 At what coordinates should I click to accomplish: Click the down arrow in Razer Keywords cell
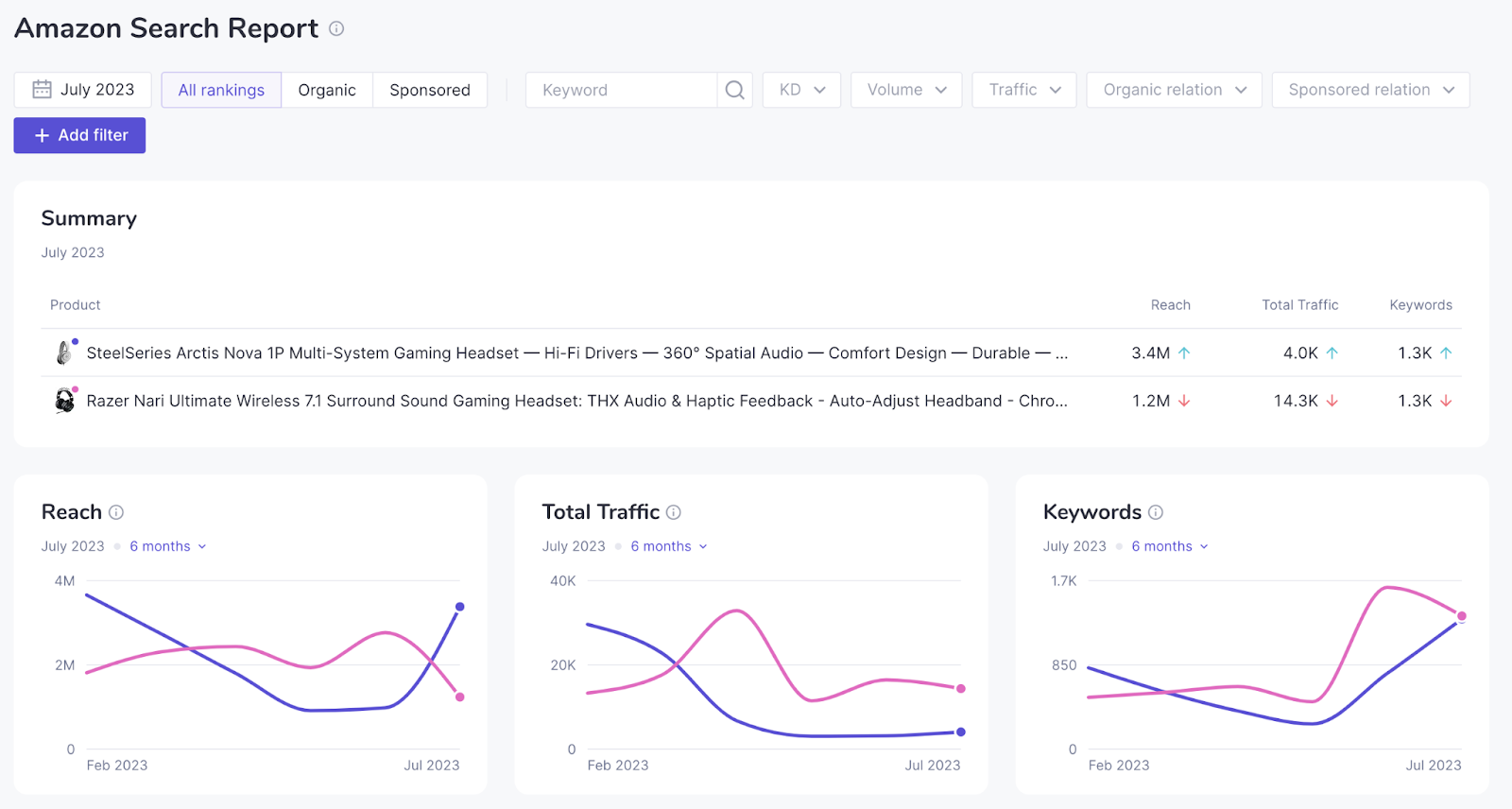click(1446, 401)
